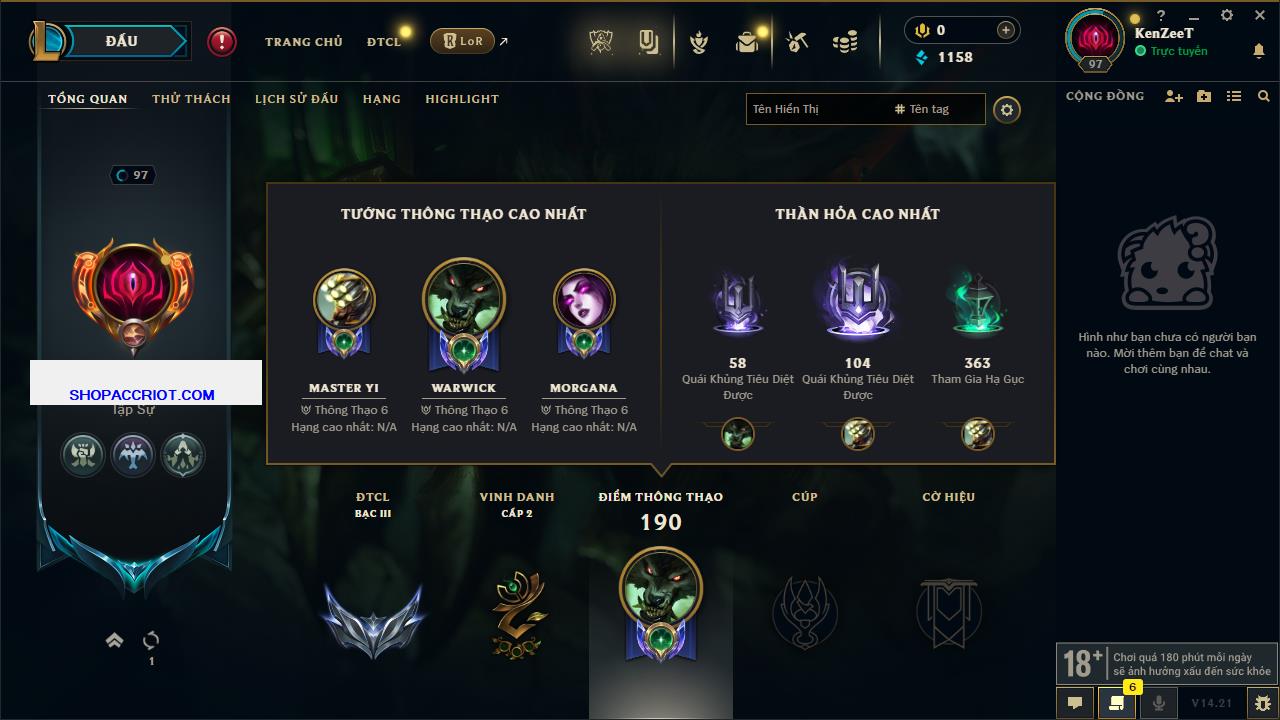Image resolution: width=1280 pixels, height=720 pixels.
Task: Click the add friend icon
Action: point(1174,96)
